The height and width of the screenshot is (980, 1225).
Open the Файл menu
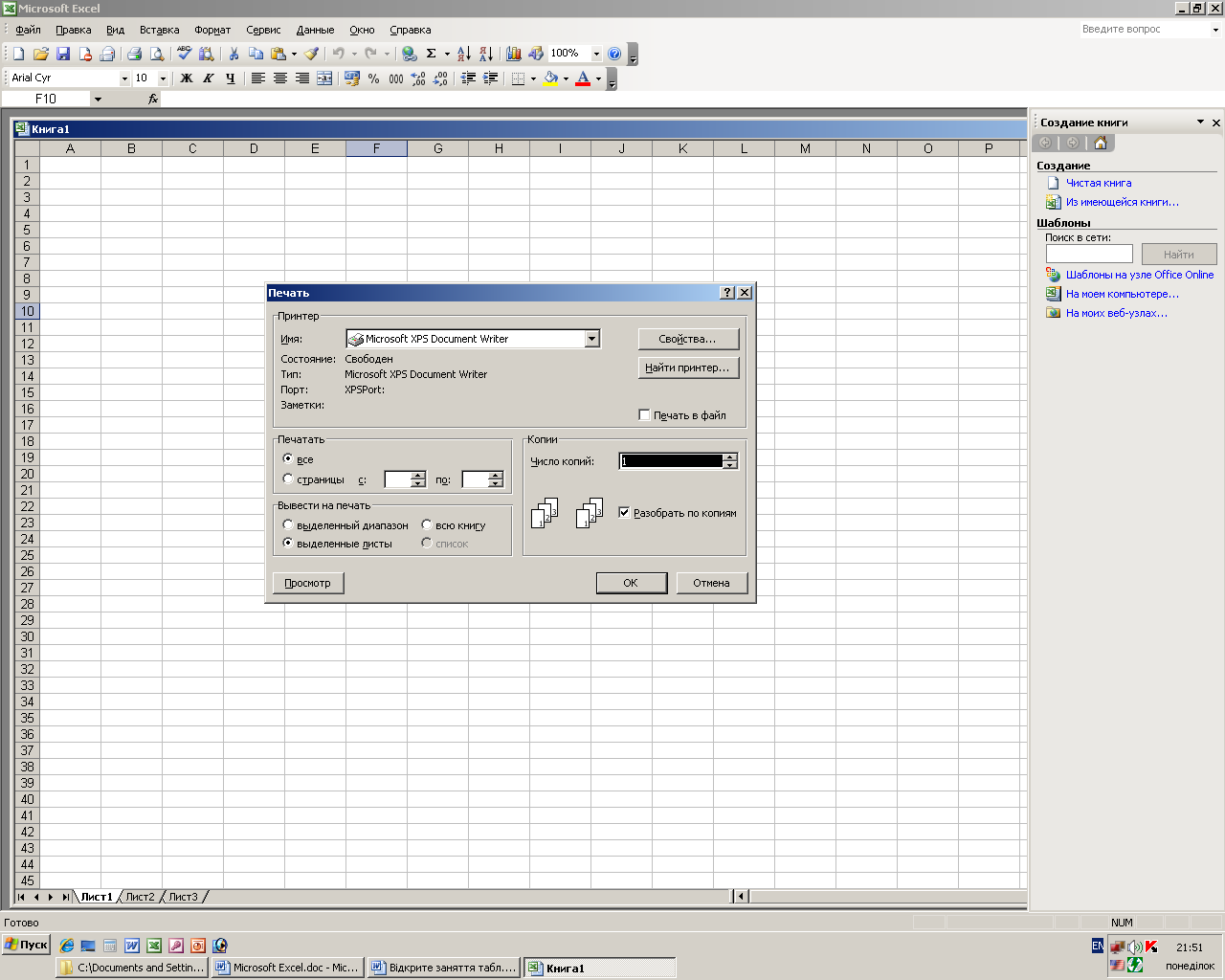click(28, 30)
